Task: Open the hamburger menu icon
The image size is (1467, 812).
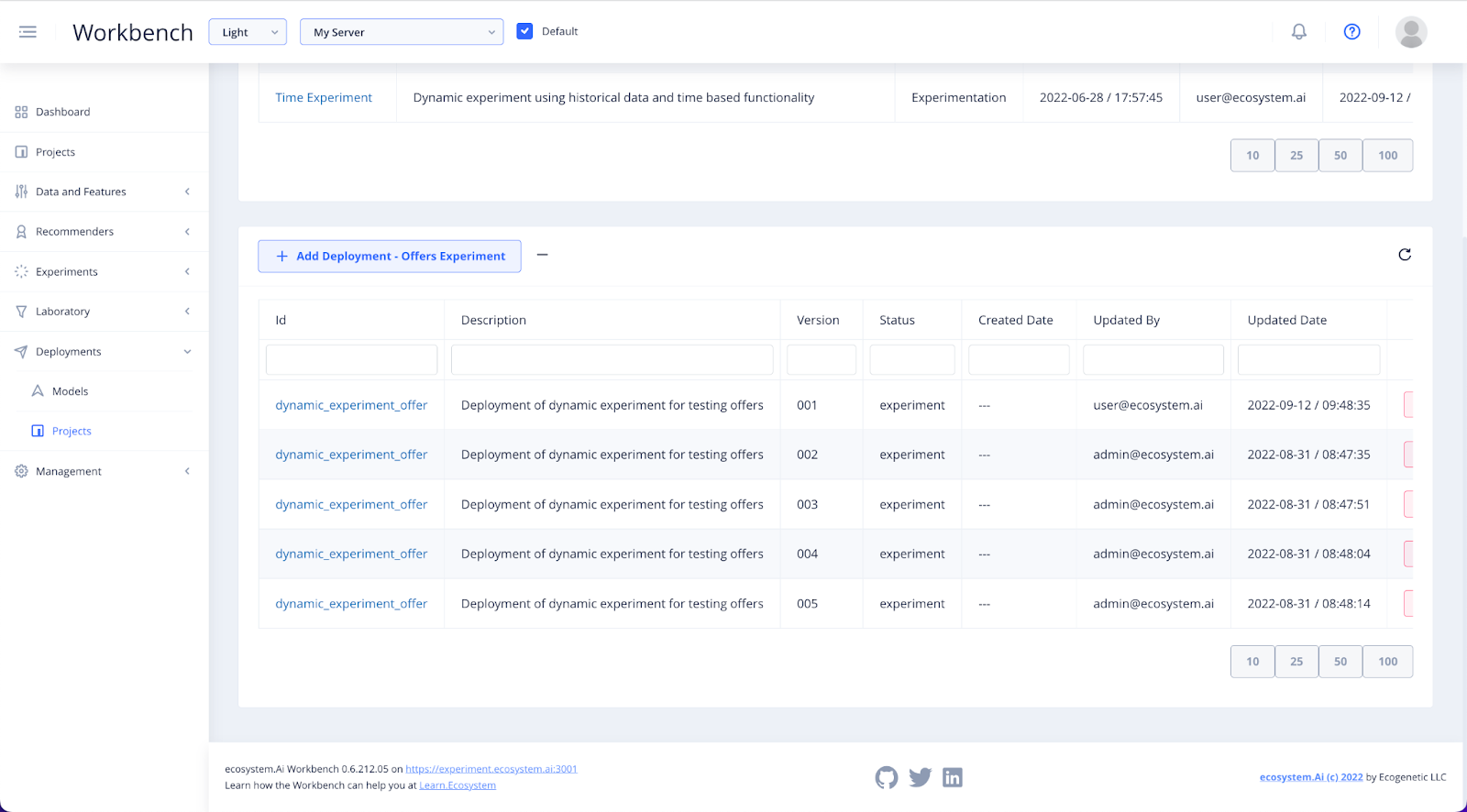Action: (x=28, y=32)
